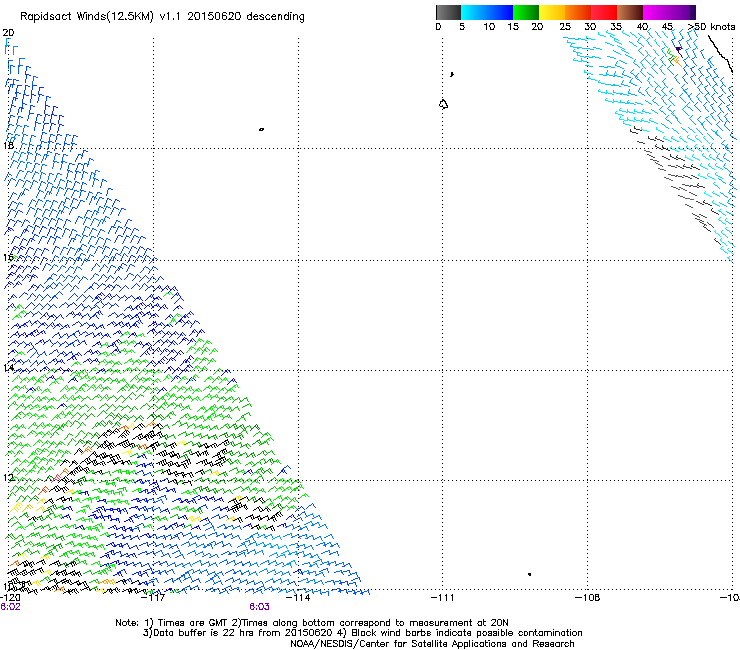The width and height of the screenshot is (740, 650).
Task: Click the '-111' longitude axis label
Action: (442, 598)
